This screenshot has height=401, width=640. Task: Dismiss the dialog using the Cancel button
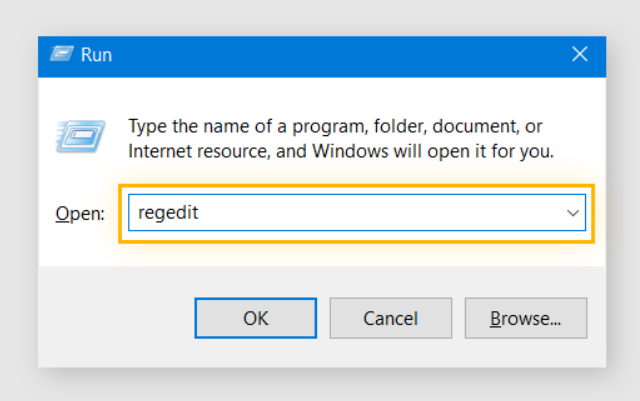(x=391, y=318)
